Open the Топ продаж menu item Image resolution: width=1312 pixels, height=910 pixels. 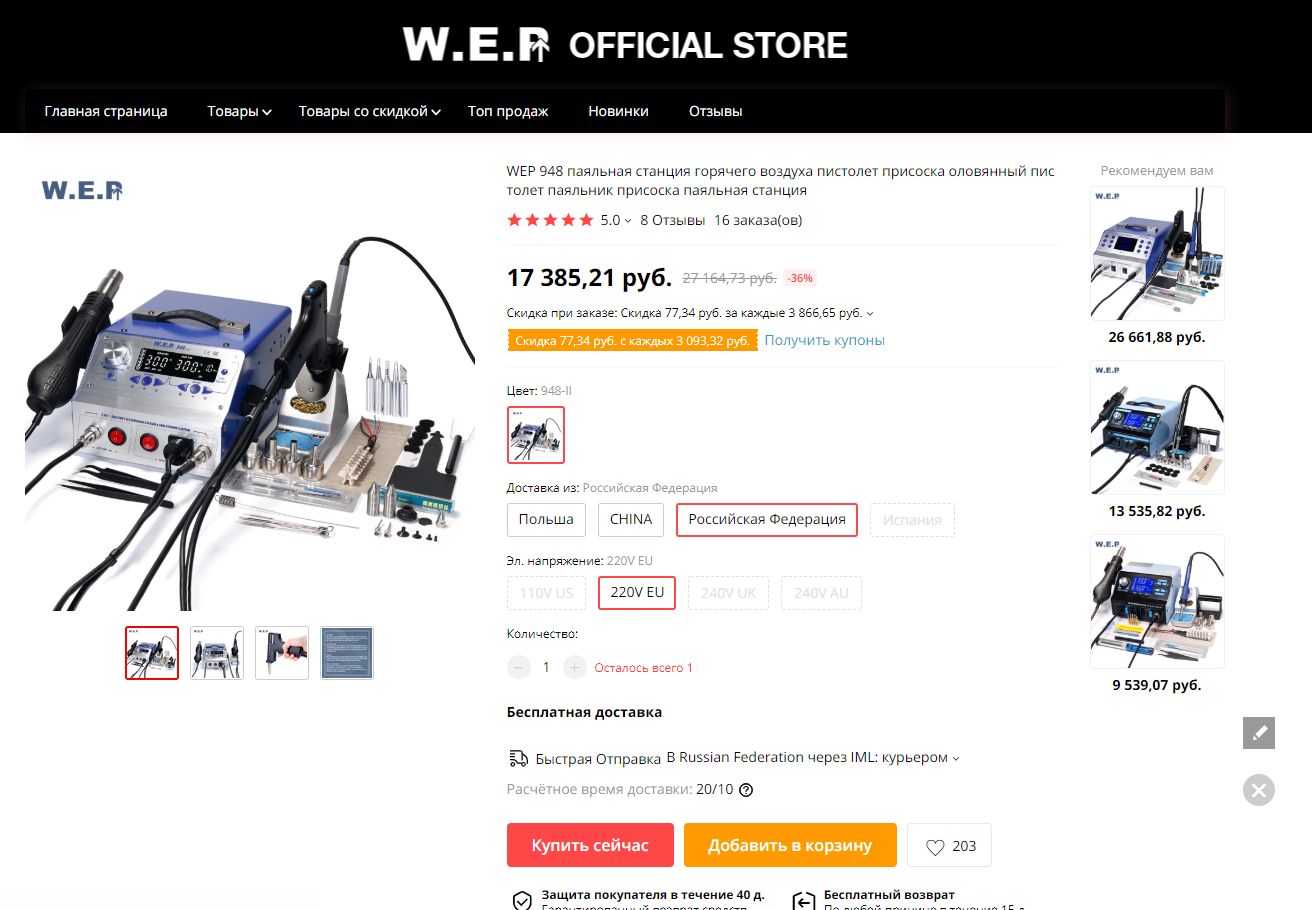pos(508,111)
